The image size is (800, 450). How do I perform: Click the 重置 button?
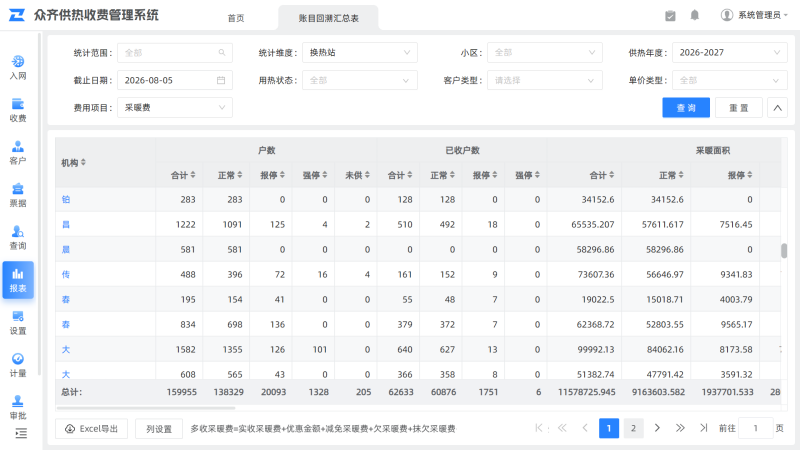(x=738, y=108)
